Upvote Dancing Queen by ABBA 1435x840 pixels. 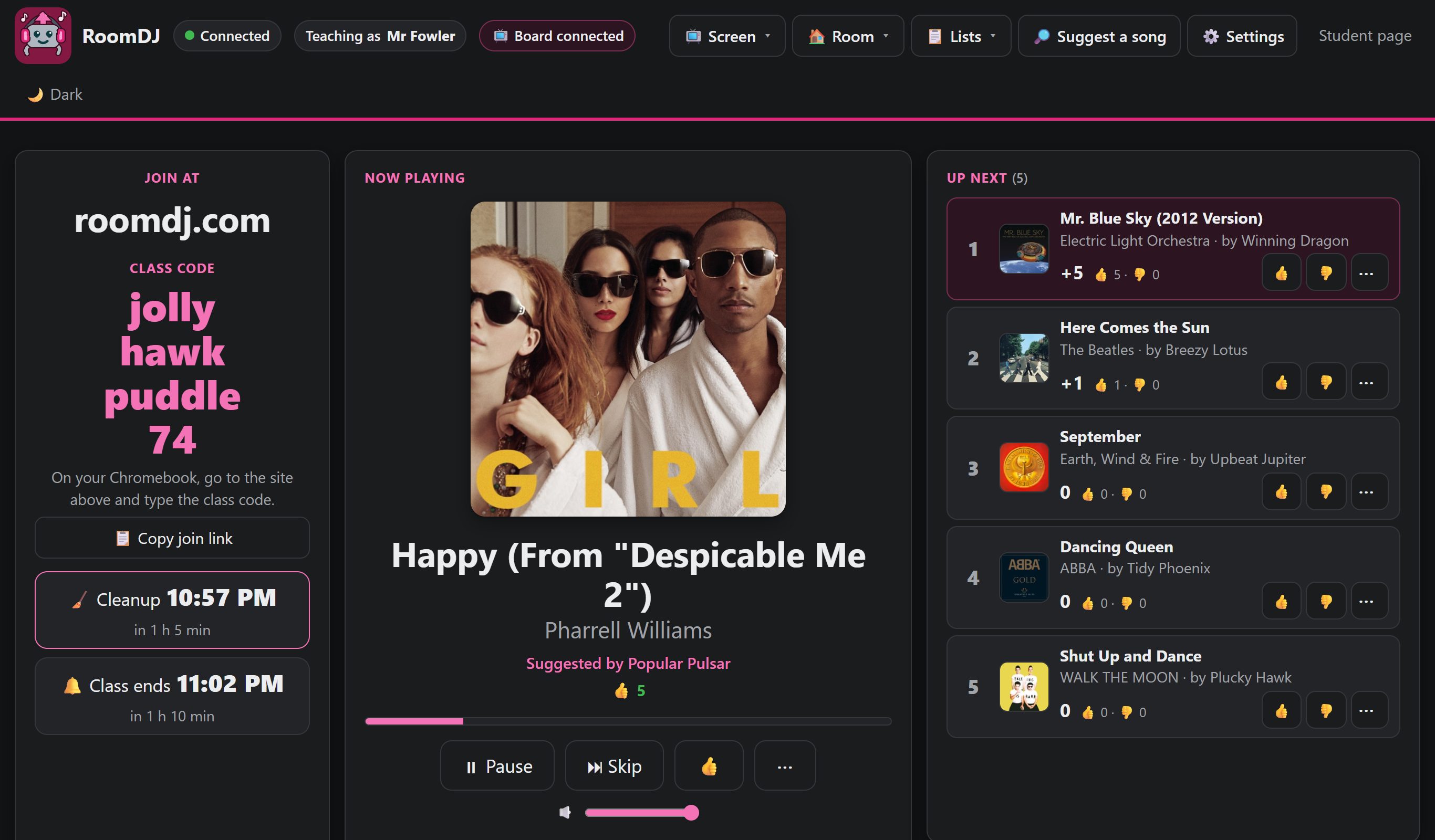[x=1281, y=601]
